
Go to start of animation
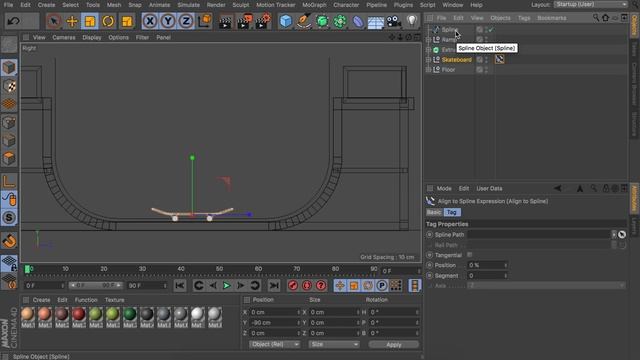(x=180, y=286)
